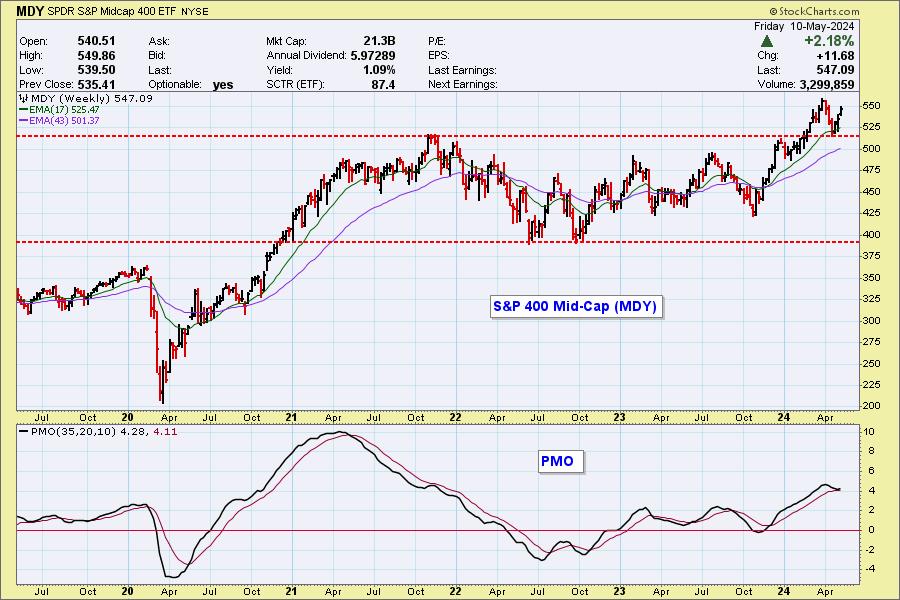The width and height of the screenshot is (900, 600).
Task: Click the 200 price axis label
Action: pyautogui.click(x=871, y=405)
